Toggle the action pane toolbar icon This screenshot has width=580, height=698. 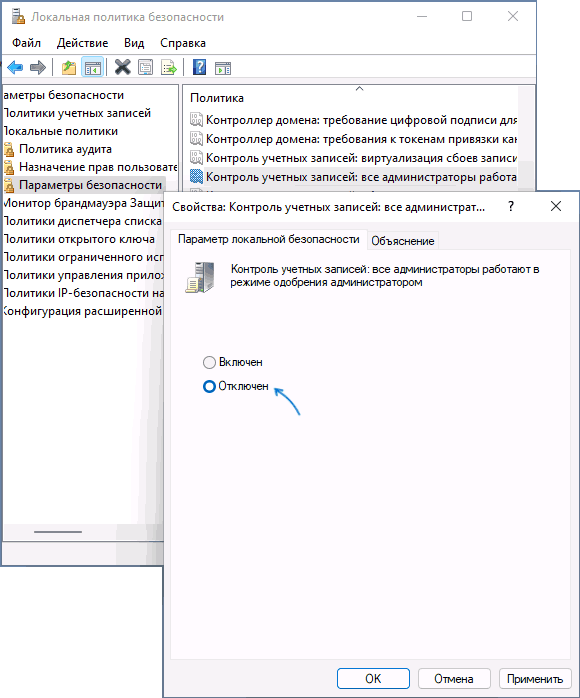coord(223,68)
